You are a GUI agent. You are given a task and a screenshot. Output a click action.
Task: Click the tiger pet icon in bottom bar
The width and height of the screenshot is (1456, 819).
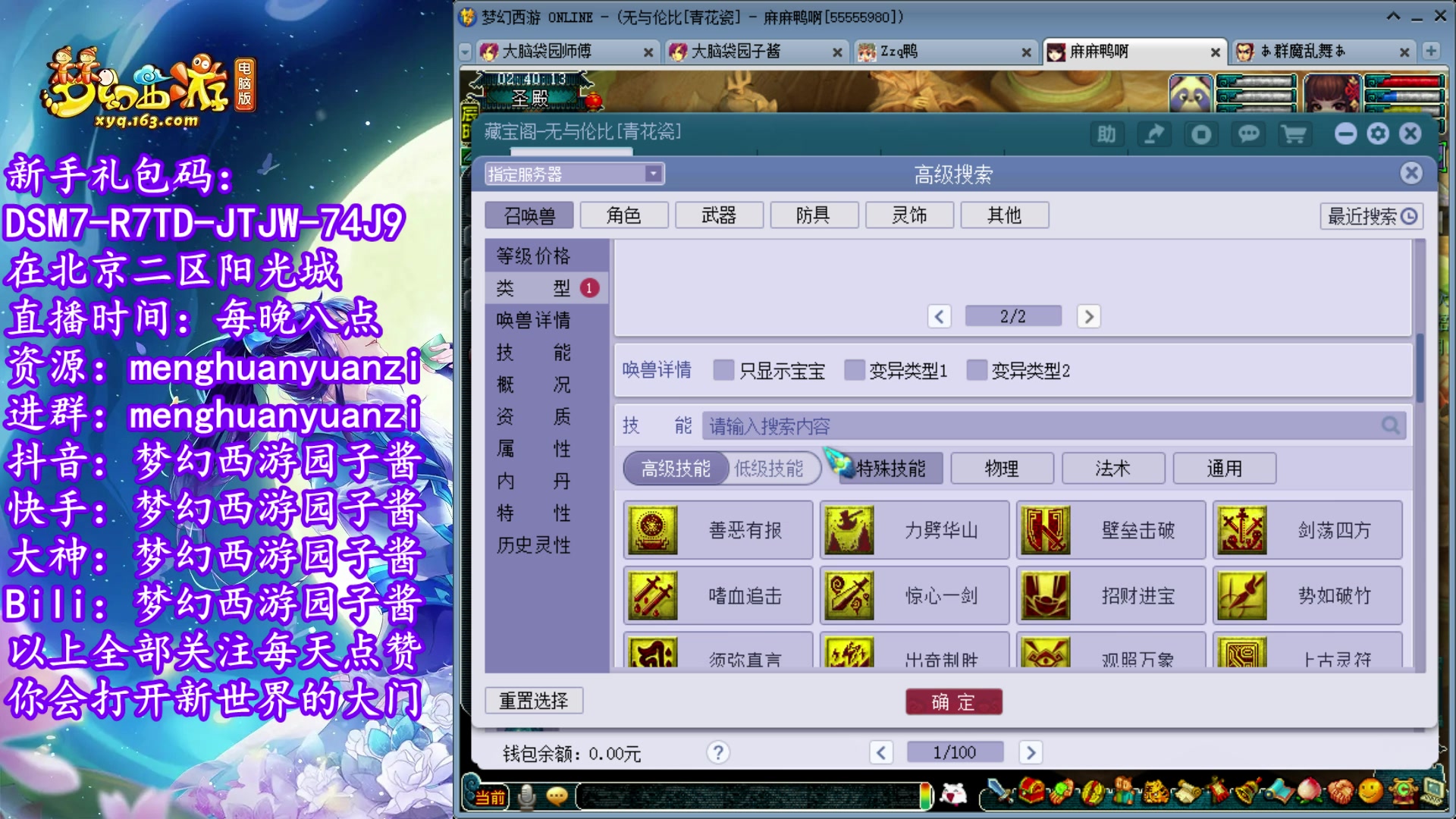tap(1155, 792)
